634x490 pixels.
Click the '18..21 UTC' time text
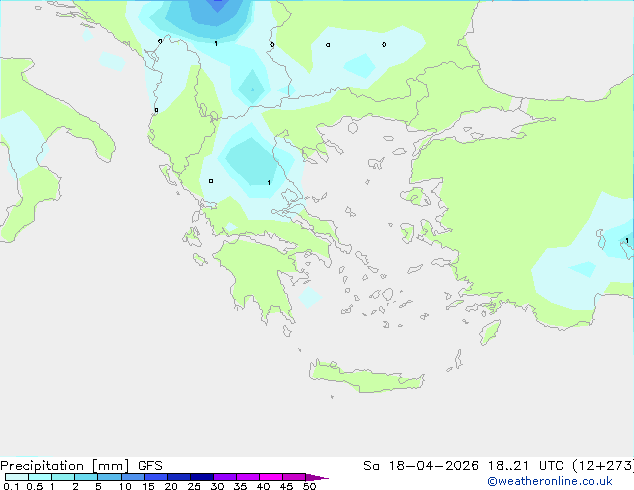click(526, 466)
